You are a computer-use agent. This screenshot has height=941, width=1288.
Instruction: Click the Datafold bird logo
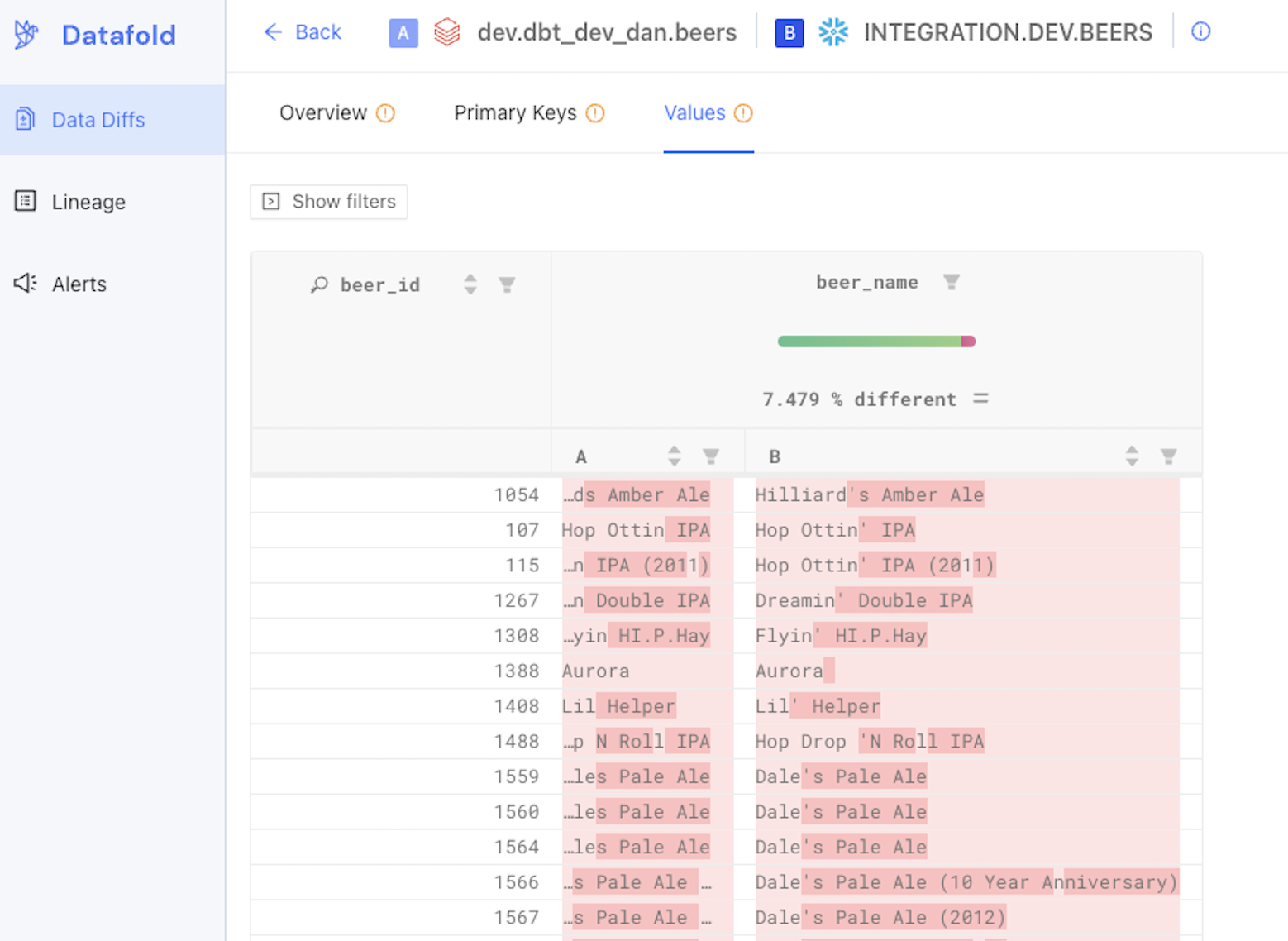(26, 35)
